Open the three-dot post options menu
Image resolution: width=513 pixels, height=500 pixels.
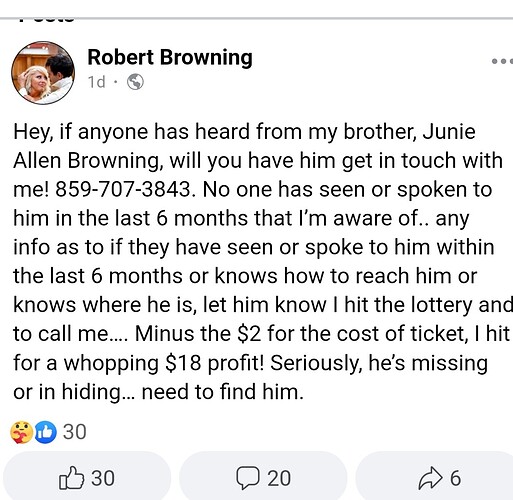(502, 61)
